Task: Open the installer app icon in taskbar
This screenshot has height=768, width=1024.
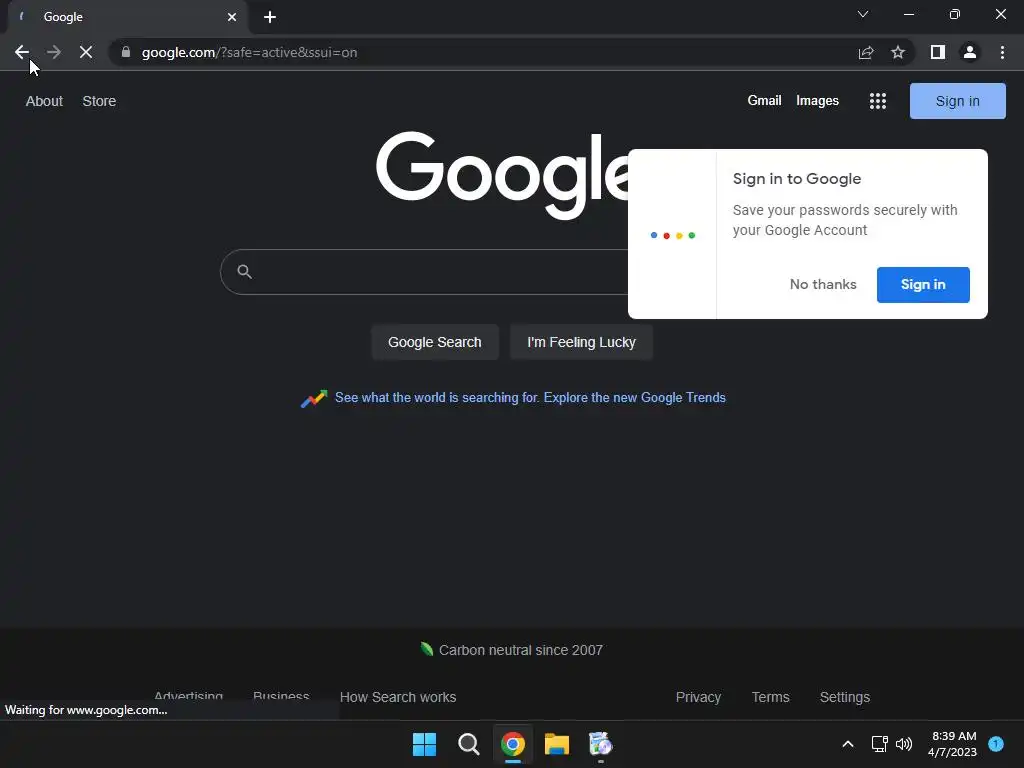Action: [x=601, y=744]
